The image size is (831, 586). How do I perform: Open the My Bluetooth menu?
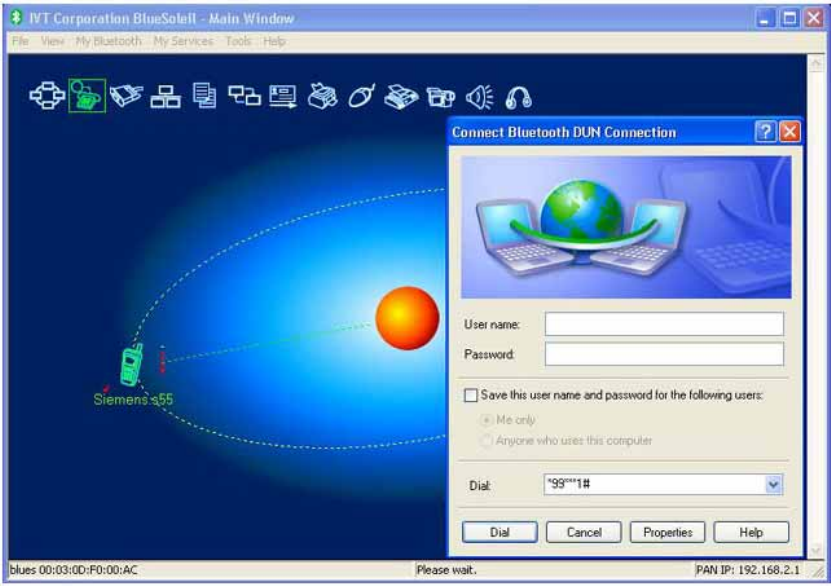(x=109, y=41)
